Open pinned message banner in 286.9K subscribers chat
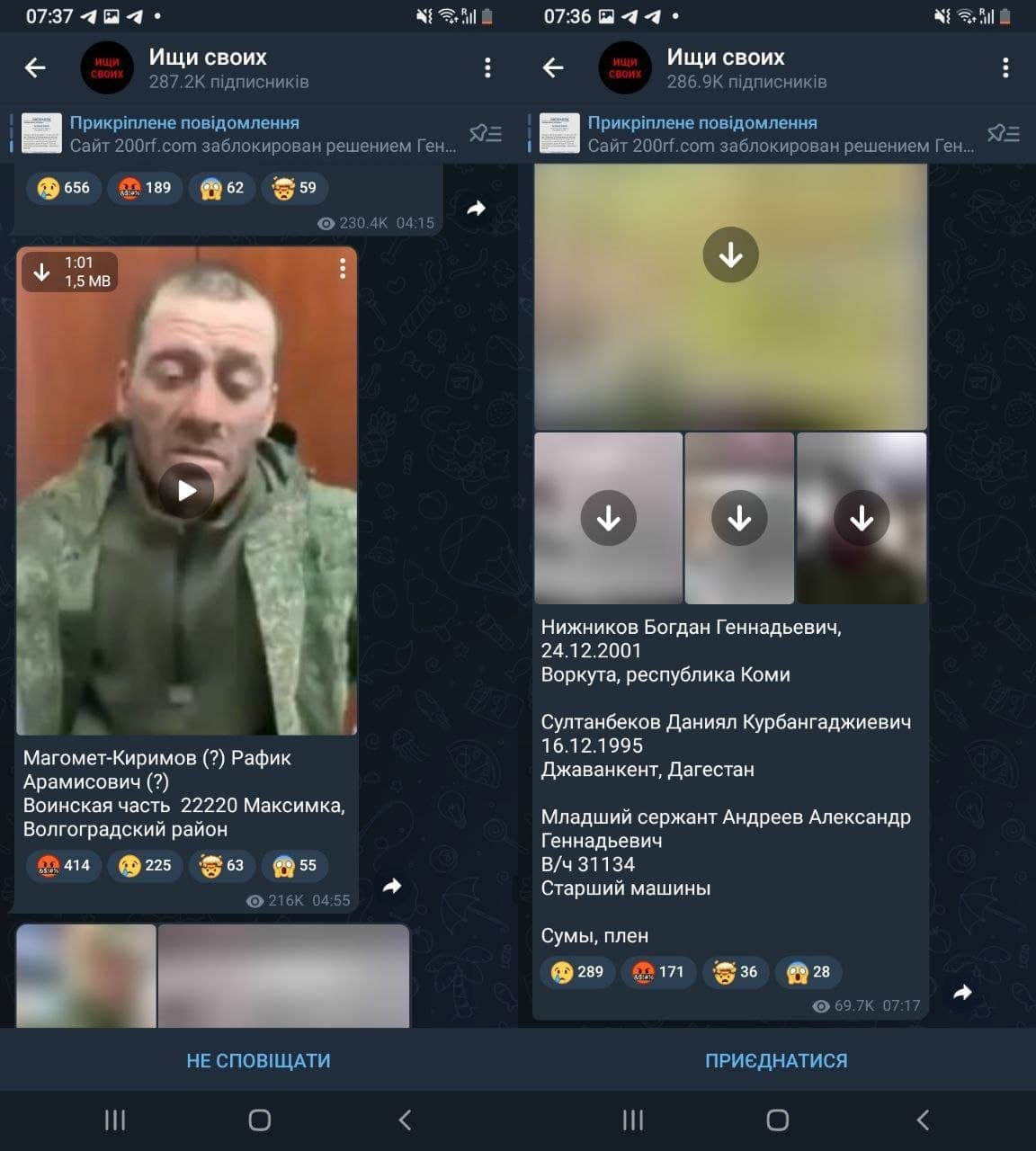The height and width of the screenshot is (1151, 1036). pyautogui.click(x=755, y=134)
